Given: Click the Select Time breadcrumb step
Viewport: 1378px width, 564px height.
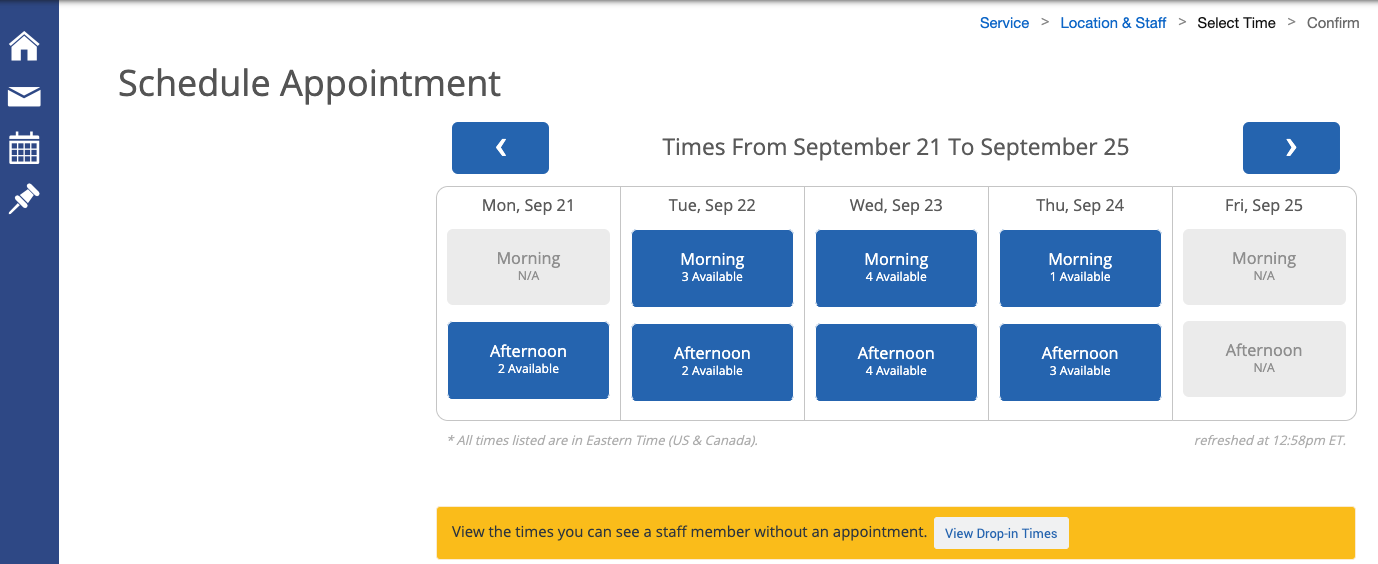Looking at the screenshot, I should [1236, 23].
